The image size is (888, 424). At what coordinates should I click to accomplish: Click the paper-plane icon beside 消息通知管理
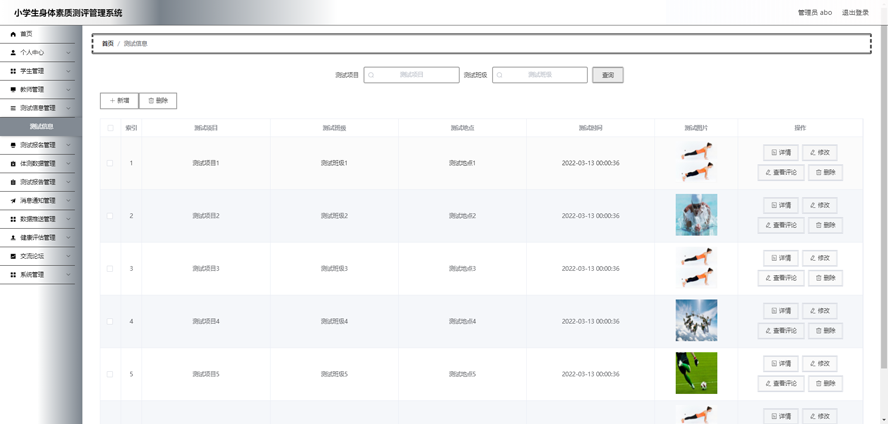coord(13,200)
